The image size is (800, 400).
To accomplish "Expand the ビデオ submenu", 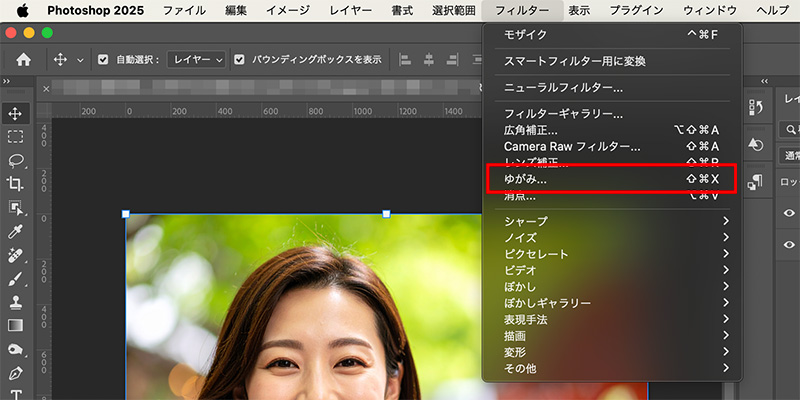I will point(616,270).
